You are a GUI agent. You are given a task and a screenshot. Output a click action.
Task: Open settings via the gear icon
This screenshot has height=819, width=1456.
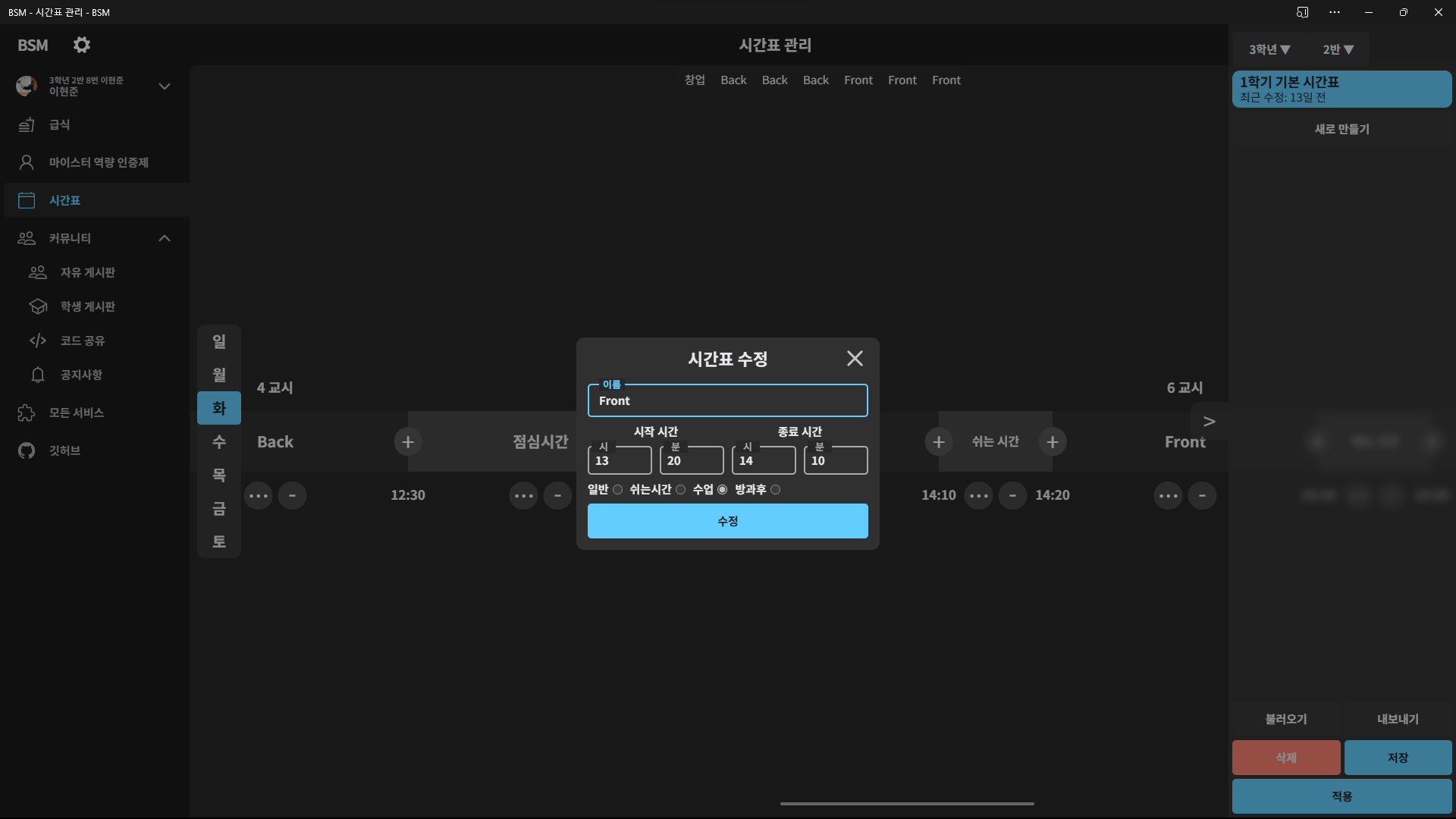[82, 45]
